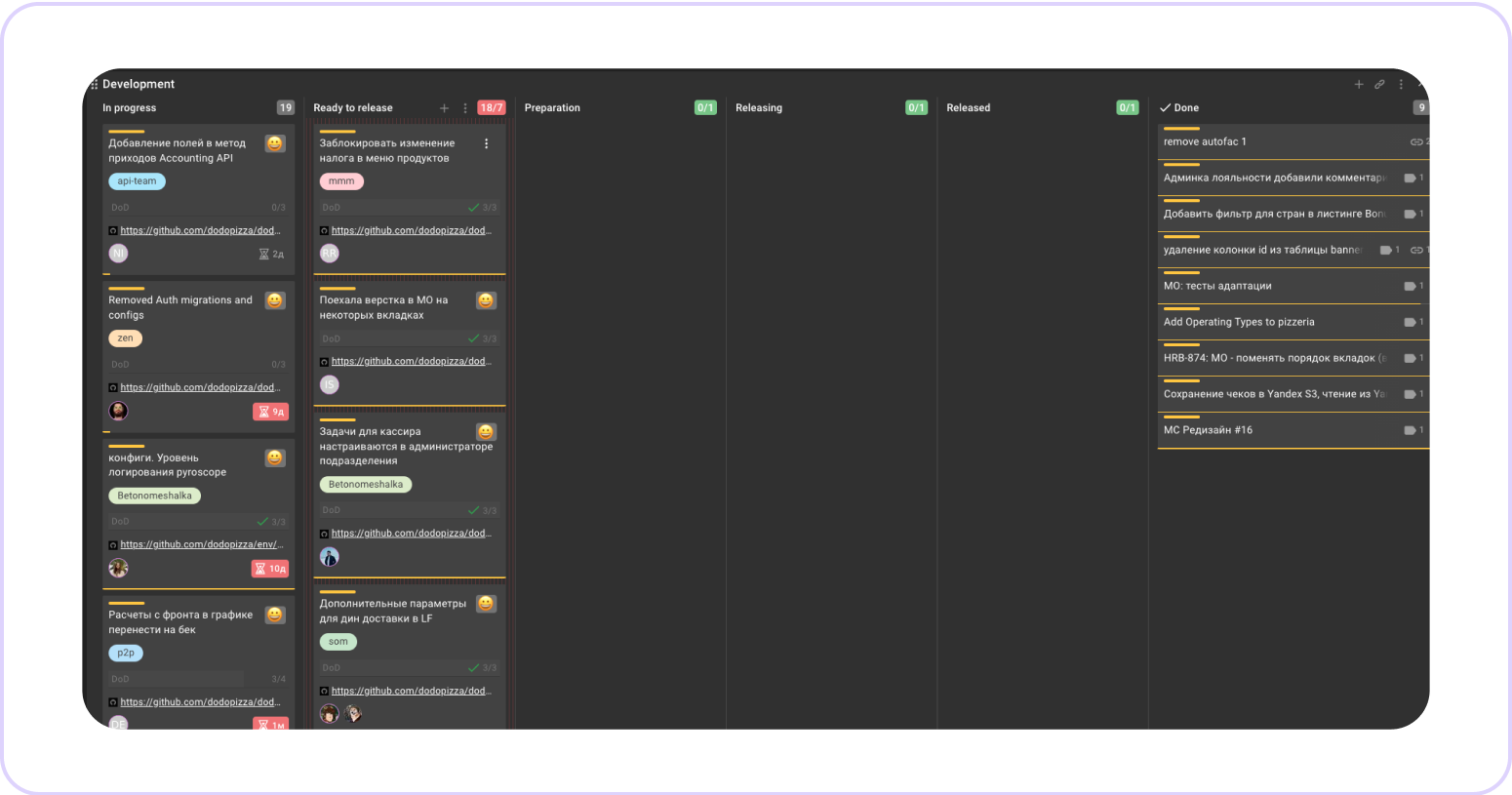Screen dimensions: 1512x795
Task: Toggle DoD 3/3 checklist on Поехала верстка card
Action: pos(409,338)
